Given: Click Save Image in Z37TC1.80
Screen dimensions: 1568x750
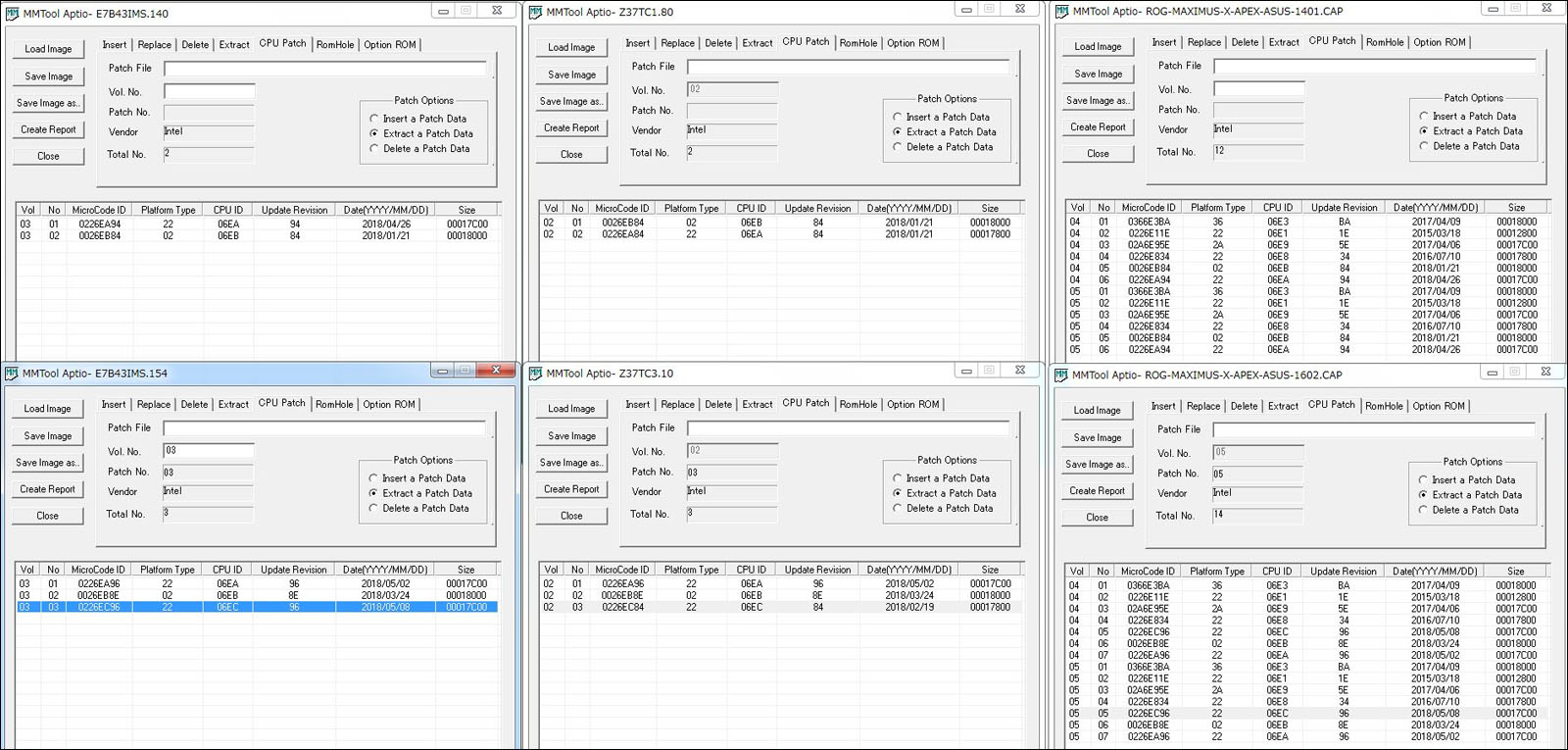Looking at the screenshot, I should click(x=571, y=75).
